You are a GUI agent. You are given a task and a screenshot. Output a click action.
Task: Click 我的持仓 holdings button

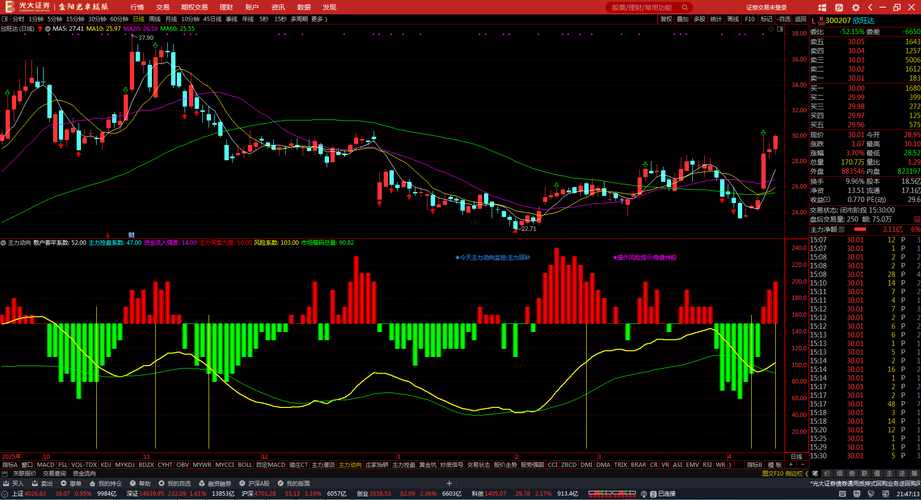[106, 484]
